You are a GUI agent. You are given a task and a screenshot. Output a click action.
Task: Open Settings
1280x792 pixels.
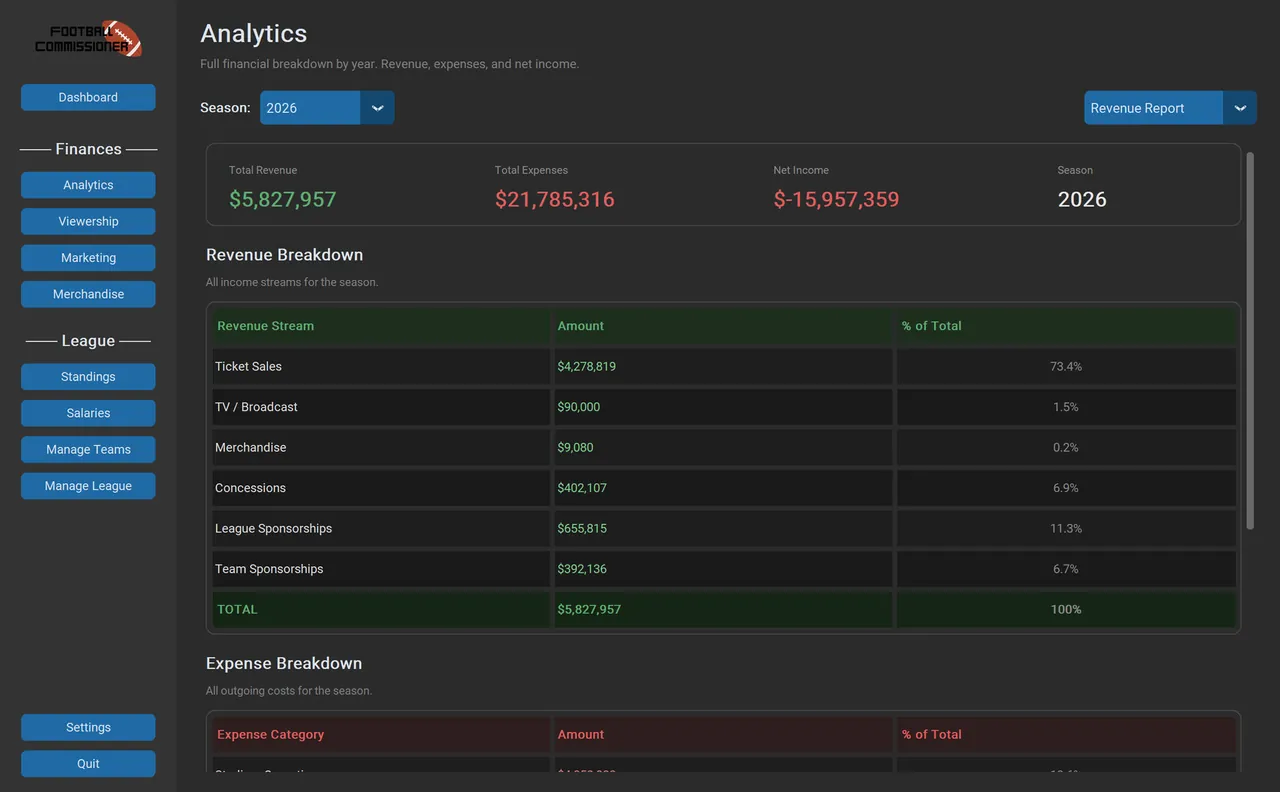[88, 727]
